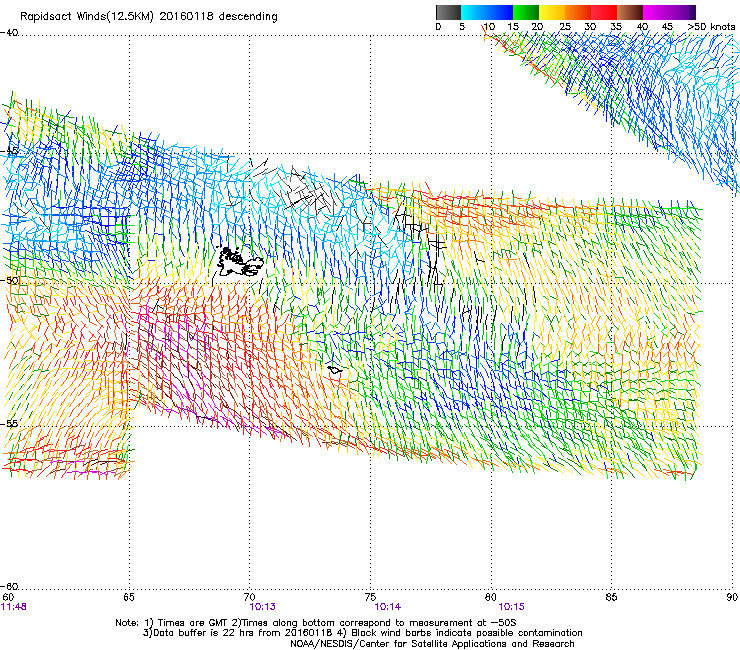Click the latitude label '-55'

pyautogui.click(x=9, y=423)
